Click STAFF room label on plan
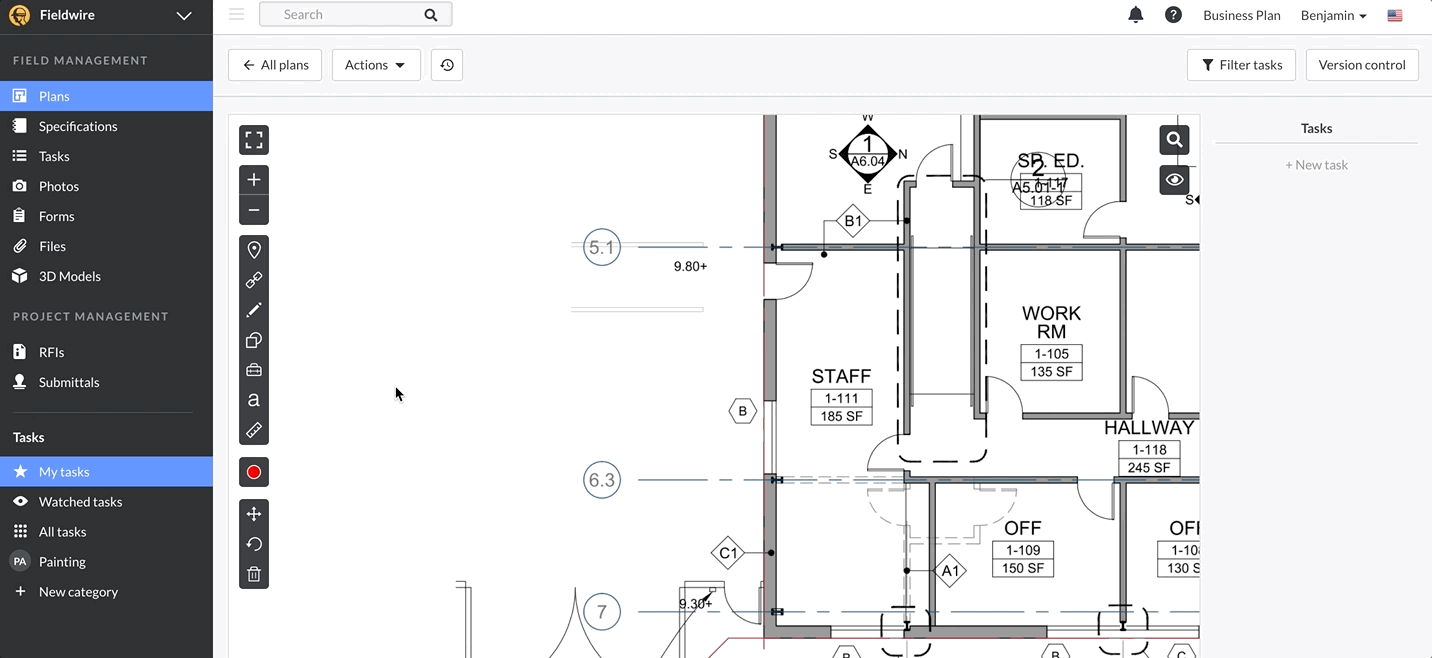The image size is (1432, 658). (841, 376)
